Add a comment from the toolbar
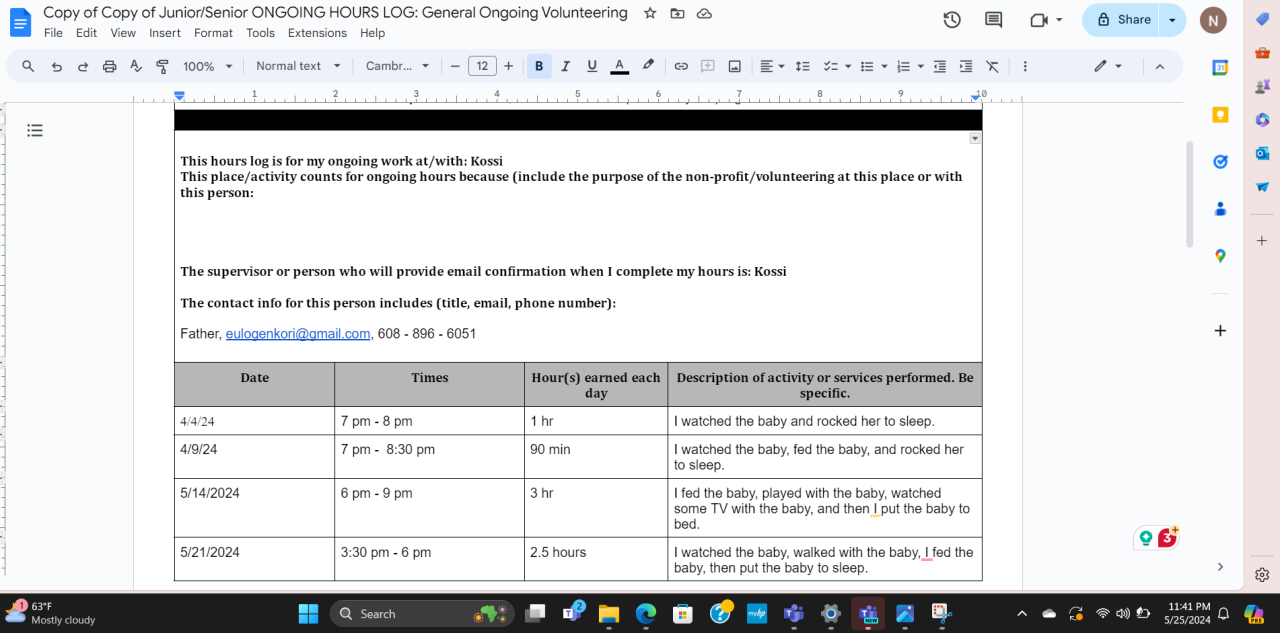This screenshot has height=633, width=1280. tap(708, 66)
